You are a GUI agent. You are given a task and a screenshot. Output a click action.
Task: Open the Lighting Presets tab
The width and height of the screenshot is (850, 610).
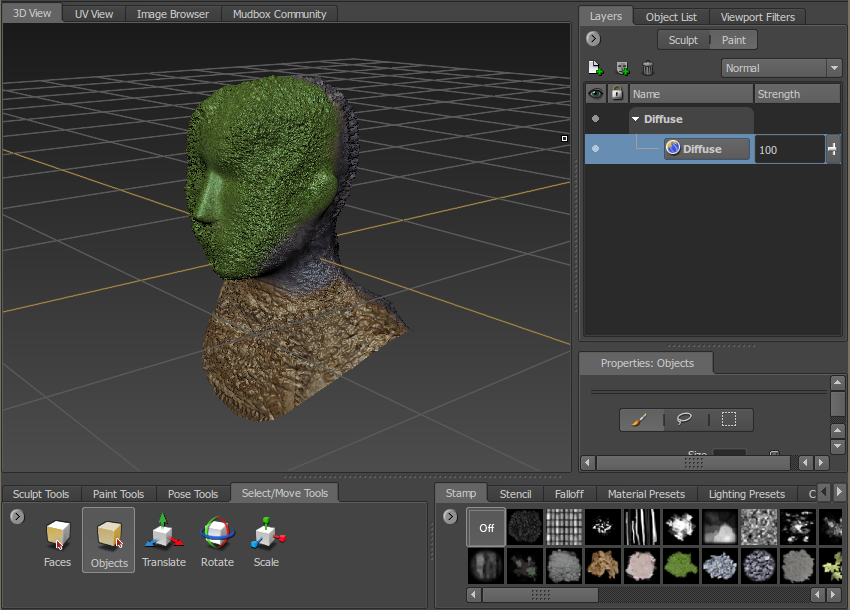coord(746,493)
